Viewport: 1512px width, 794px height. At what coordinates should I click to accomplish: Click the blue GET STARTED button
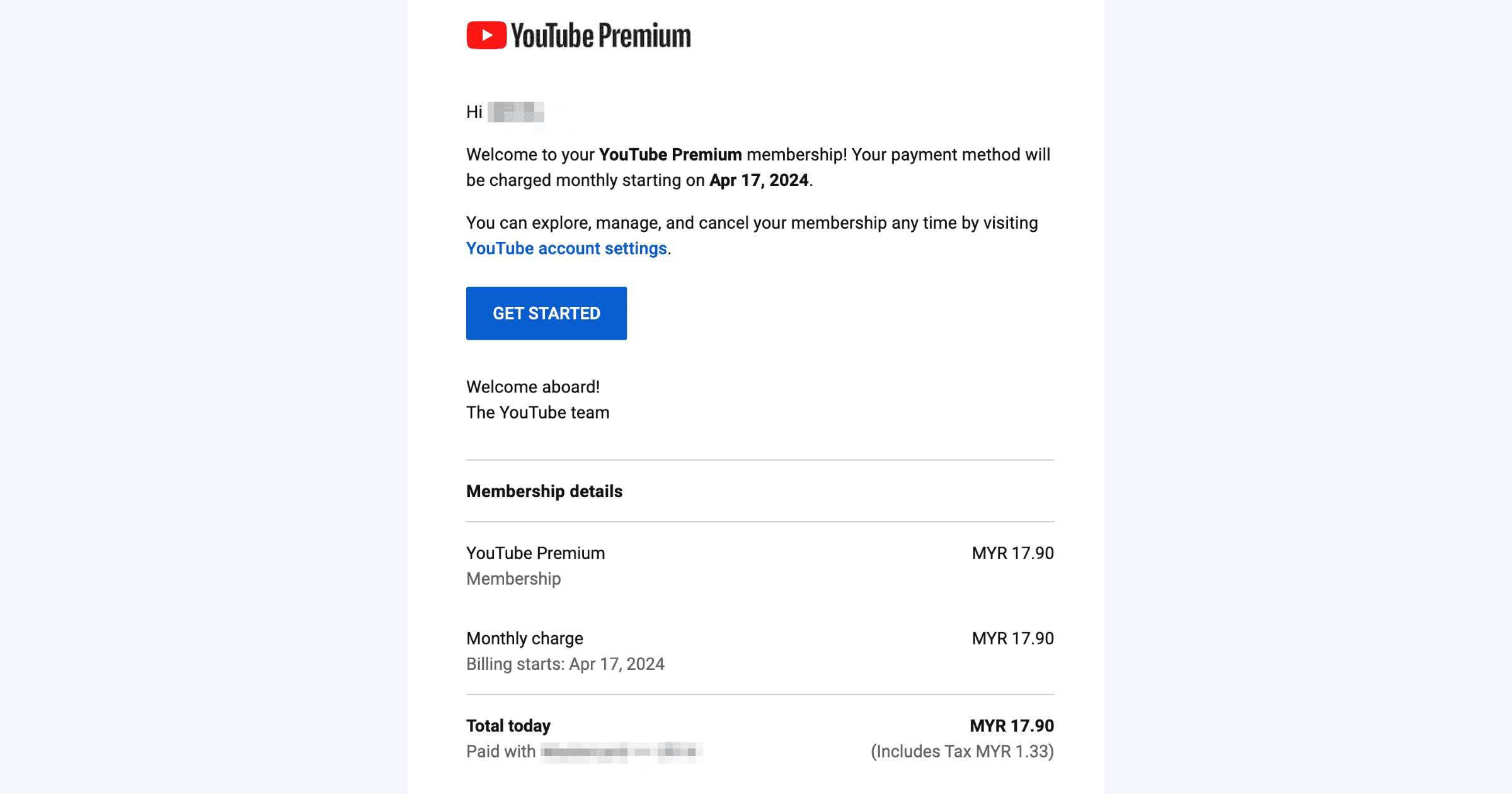(x=546, y=313)
